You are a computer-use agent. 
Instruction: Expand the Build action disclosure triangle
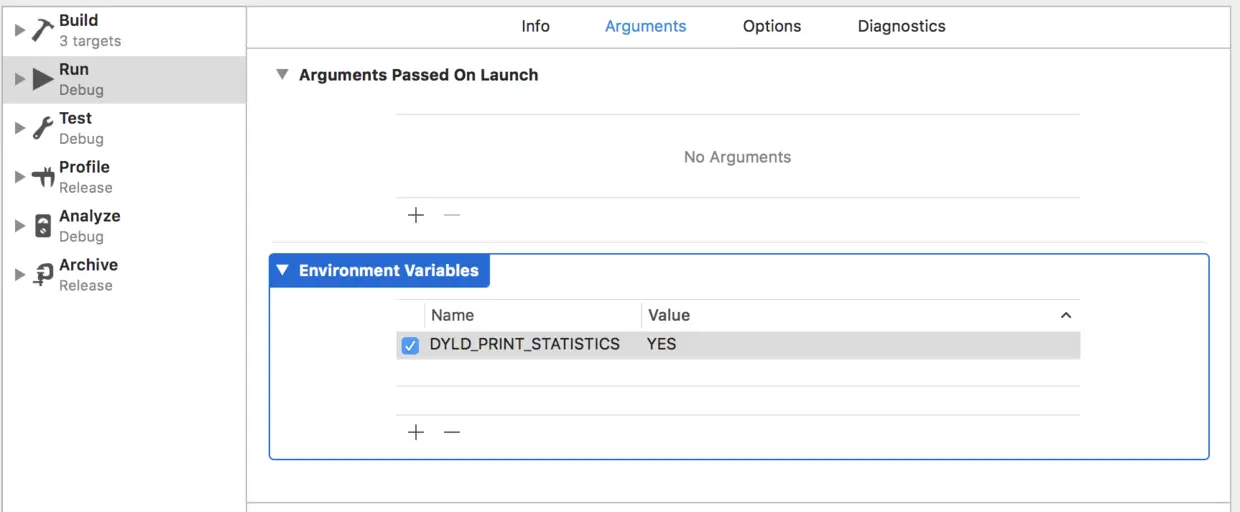tap(19, 30)
